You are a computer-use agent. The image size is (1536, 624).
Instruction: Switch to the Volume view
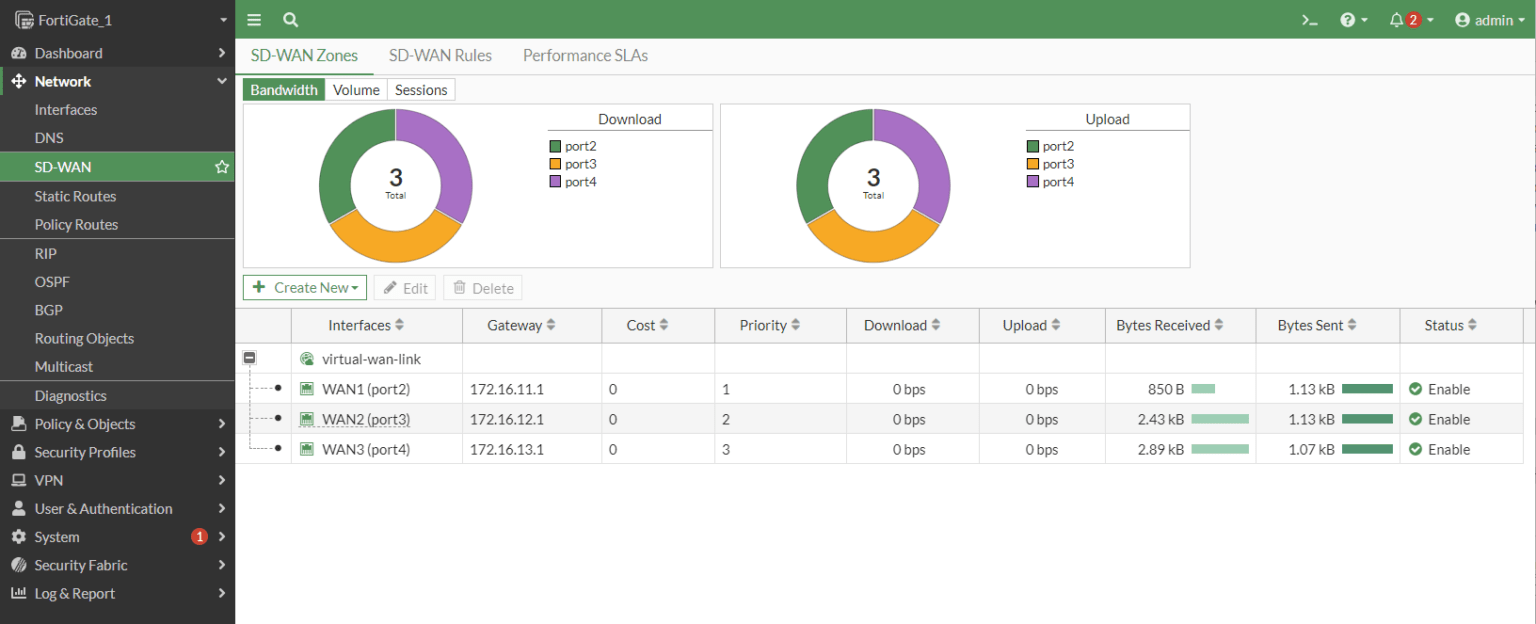(x=356, y=89)
